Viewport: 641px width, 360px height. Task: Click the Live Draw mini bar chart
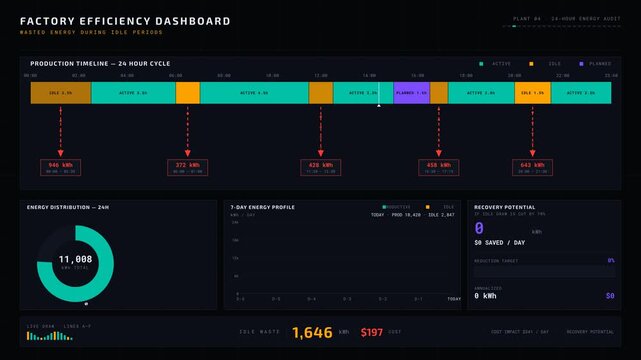(x=49, y=336)
